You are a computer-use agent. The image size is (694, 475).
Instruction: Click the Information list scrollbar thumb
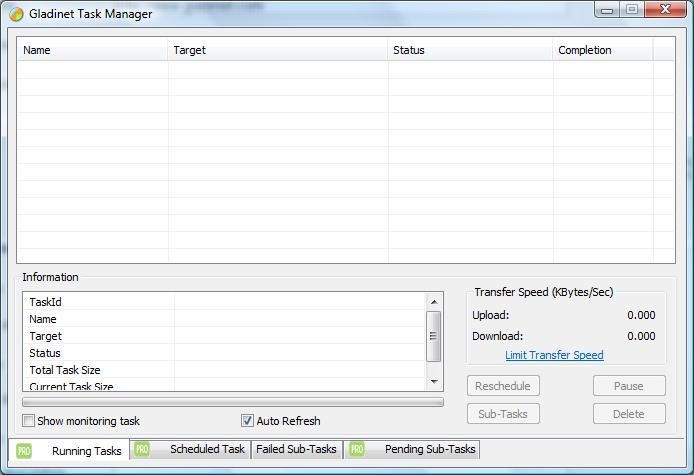pyautogui.click(x=434, y=336)
